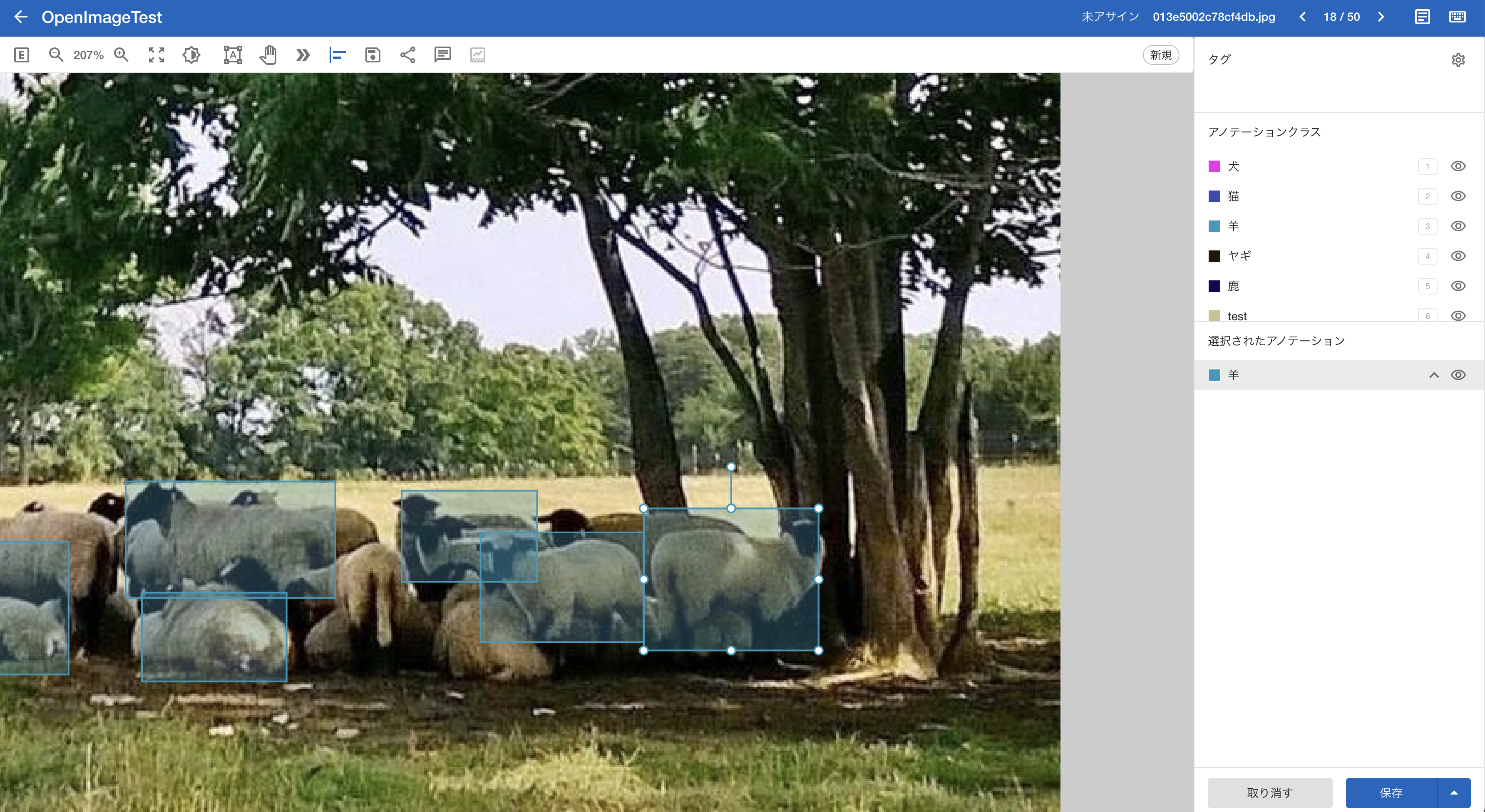1485x812 pixels.
Task: Open the save button dropdown arrow
Action: (1454, 792)
